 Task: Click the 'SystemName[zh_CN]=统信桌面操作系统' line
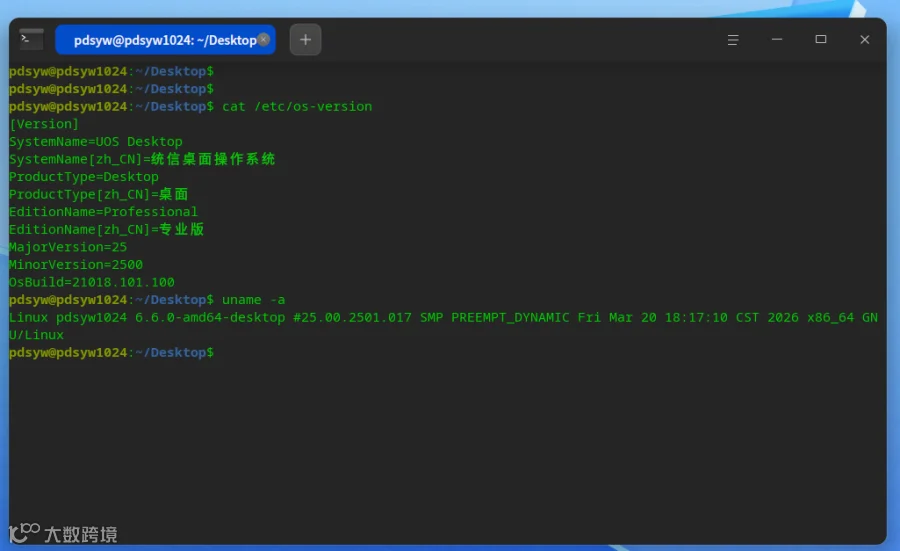[x=142, y=159]
